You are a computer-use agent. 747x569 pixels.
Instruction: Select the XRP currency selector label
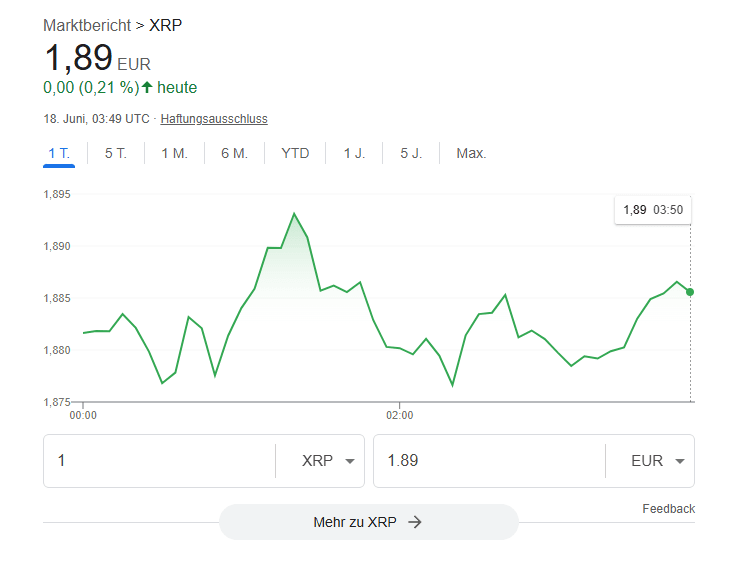[317, 461]
